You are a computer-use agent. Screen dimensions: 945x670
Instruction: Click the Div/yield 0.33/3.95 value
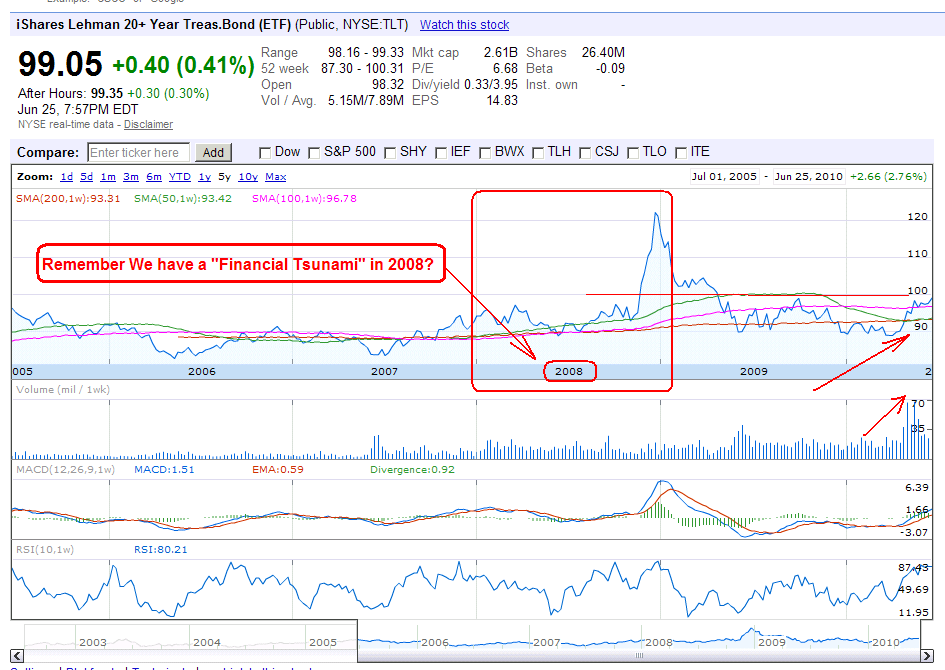click(x=491, y=84)
